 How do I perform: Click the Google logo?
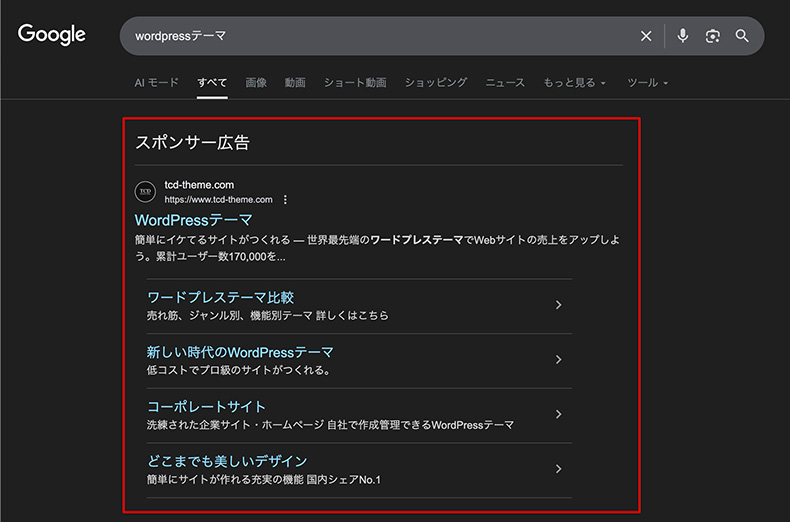[x=51, y=34]
